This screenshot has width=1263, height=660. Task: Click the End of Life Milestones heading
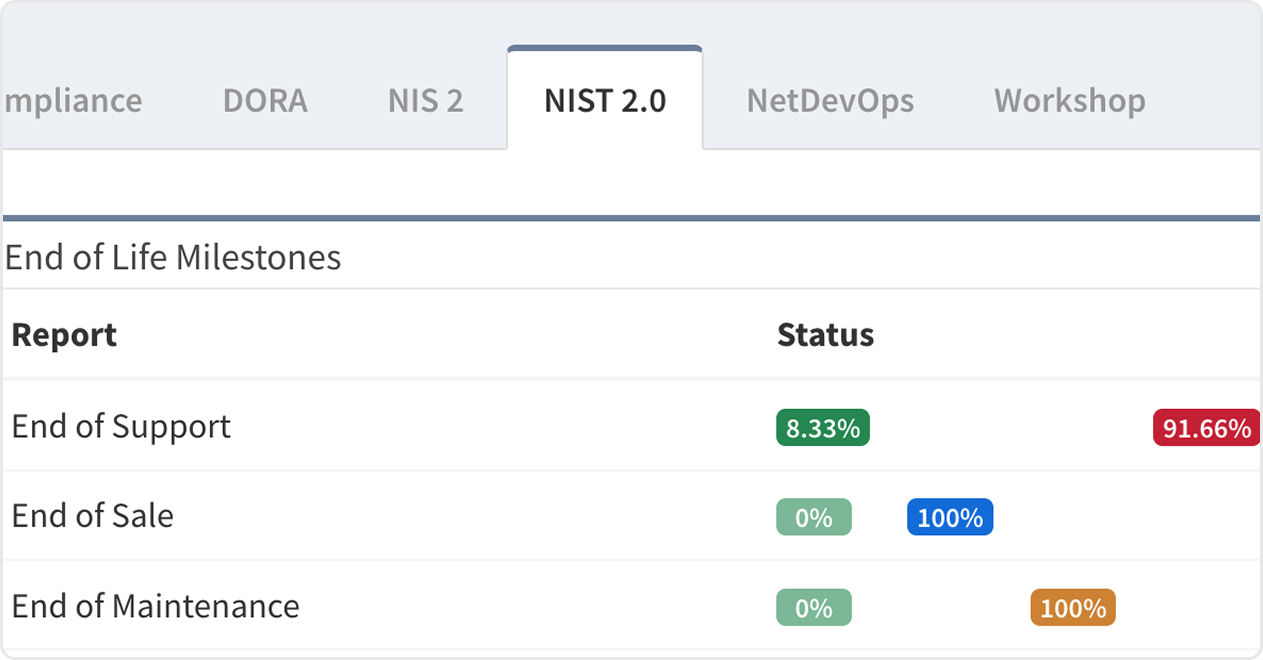(x=173, y=258)
